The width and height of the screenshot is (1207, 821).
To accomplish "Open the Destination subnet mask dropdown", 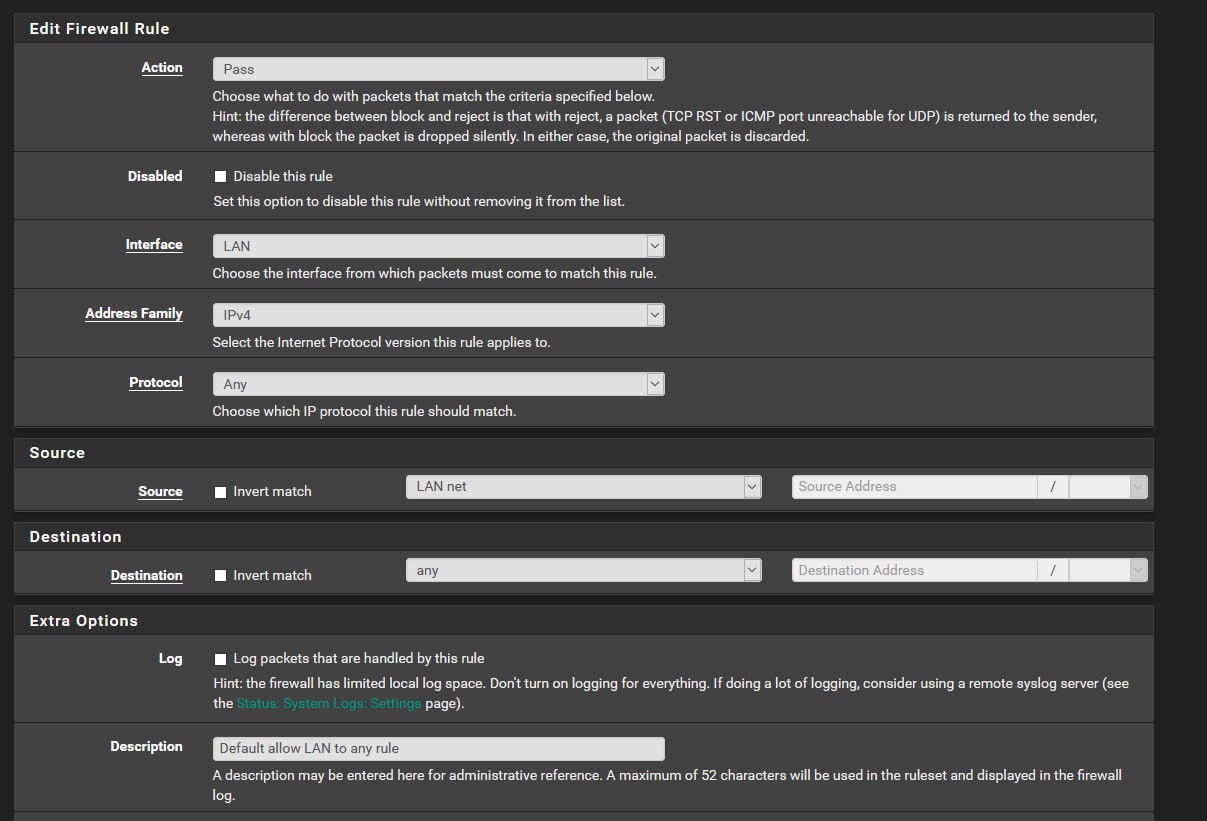I will (x=1108, y=571).
